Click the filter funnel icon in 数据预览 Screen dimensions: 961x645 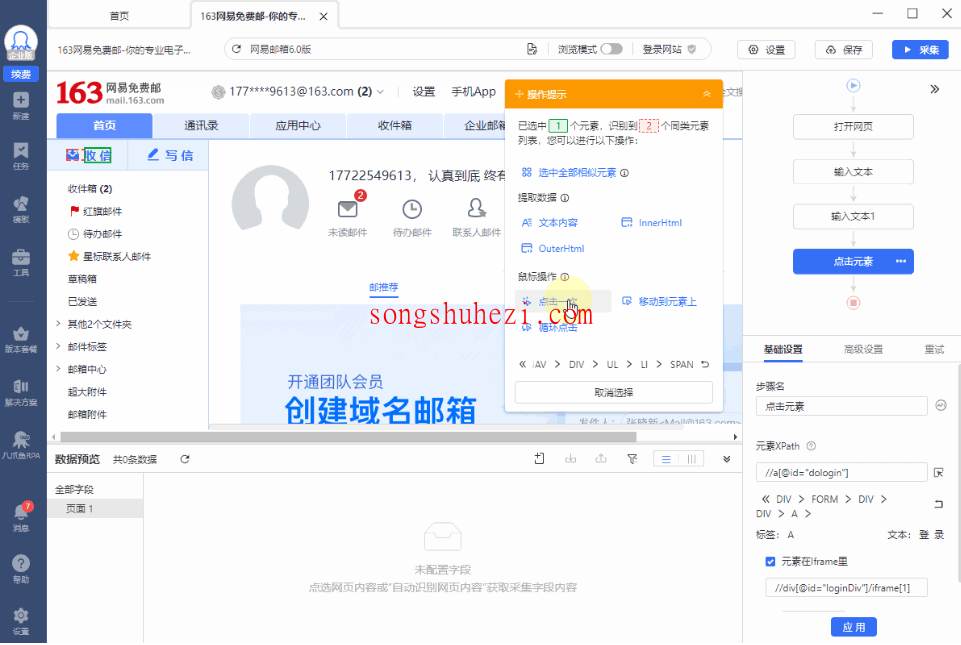point(632,459)
